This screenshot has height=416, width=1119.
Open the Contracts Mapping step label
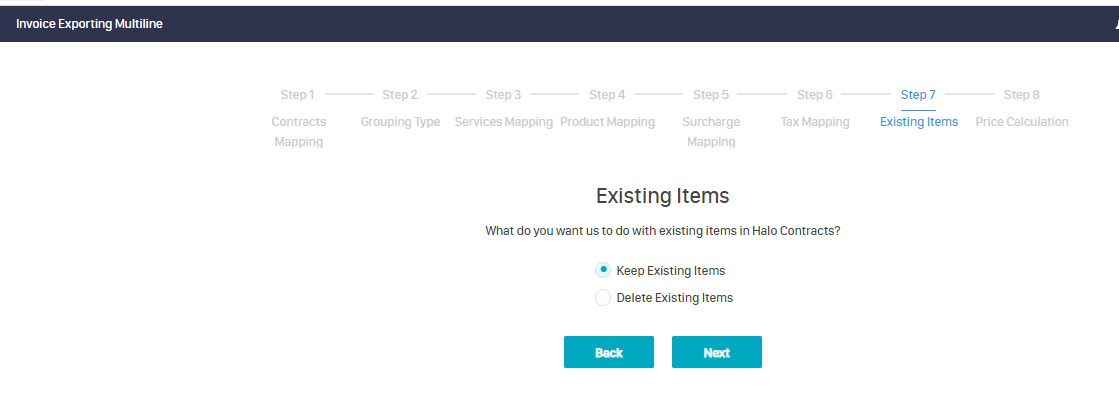pos(299,131)
